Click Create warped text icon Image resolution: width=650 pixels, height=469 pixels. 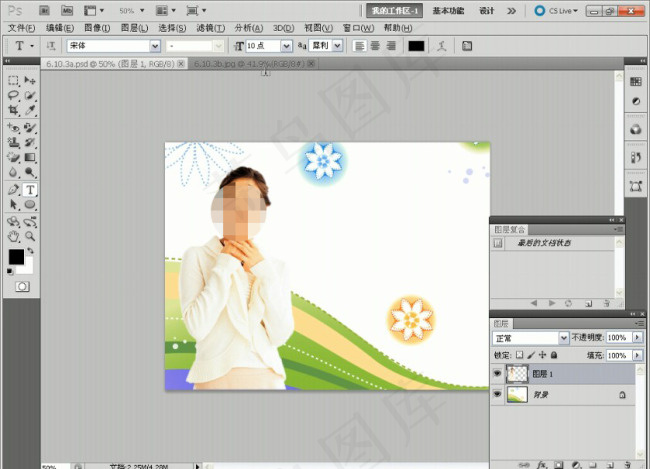click(x=441, y=46)
